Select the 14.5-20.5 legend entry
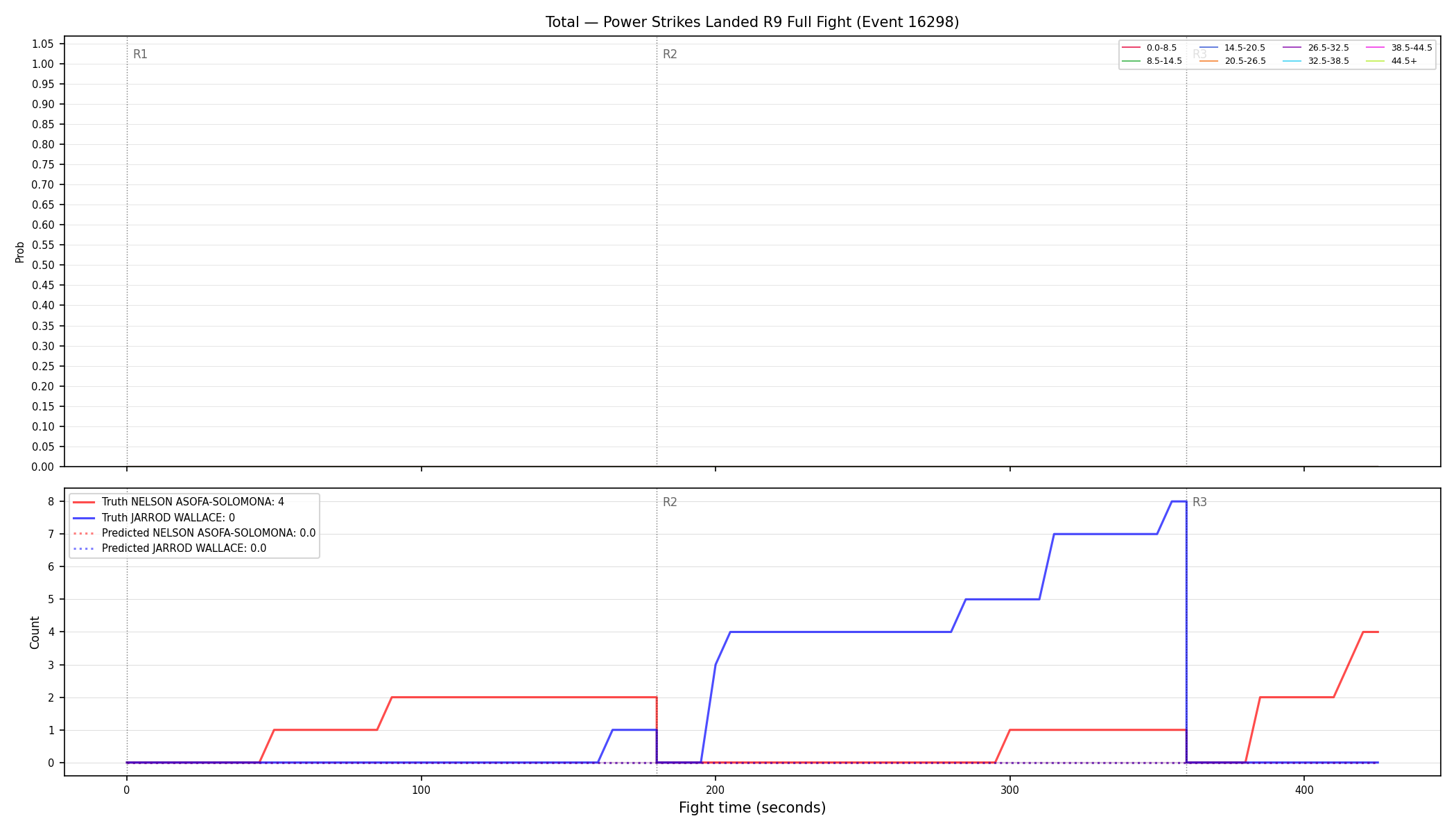Viewport: 1456px width, 832px height. [x=1233, y=48]
